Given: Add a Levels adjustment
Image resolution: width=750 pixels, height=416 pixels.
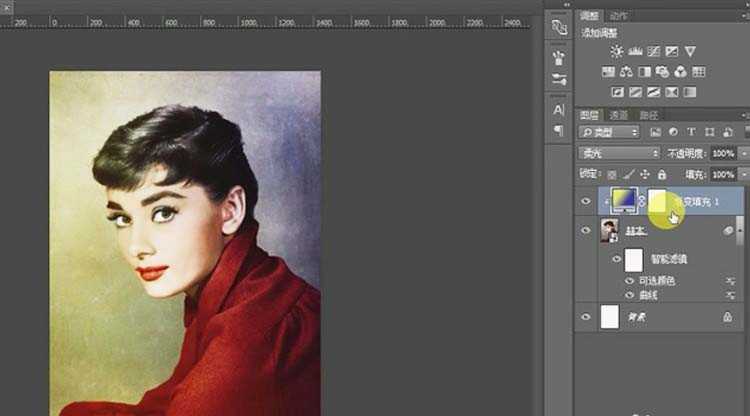Looking at the screenshot, I should pyautogui.click(x=635, y=51).
